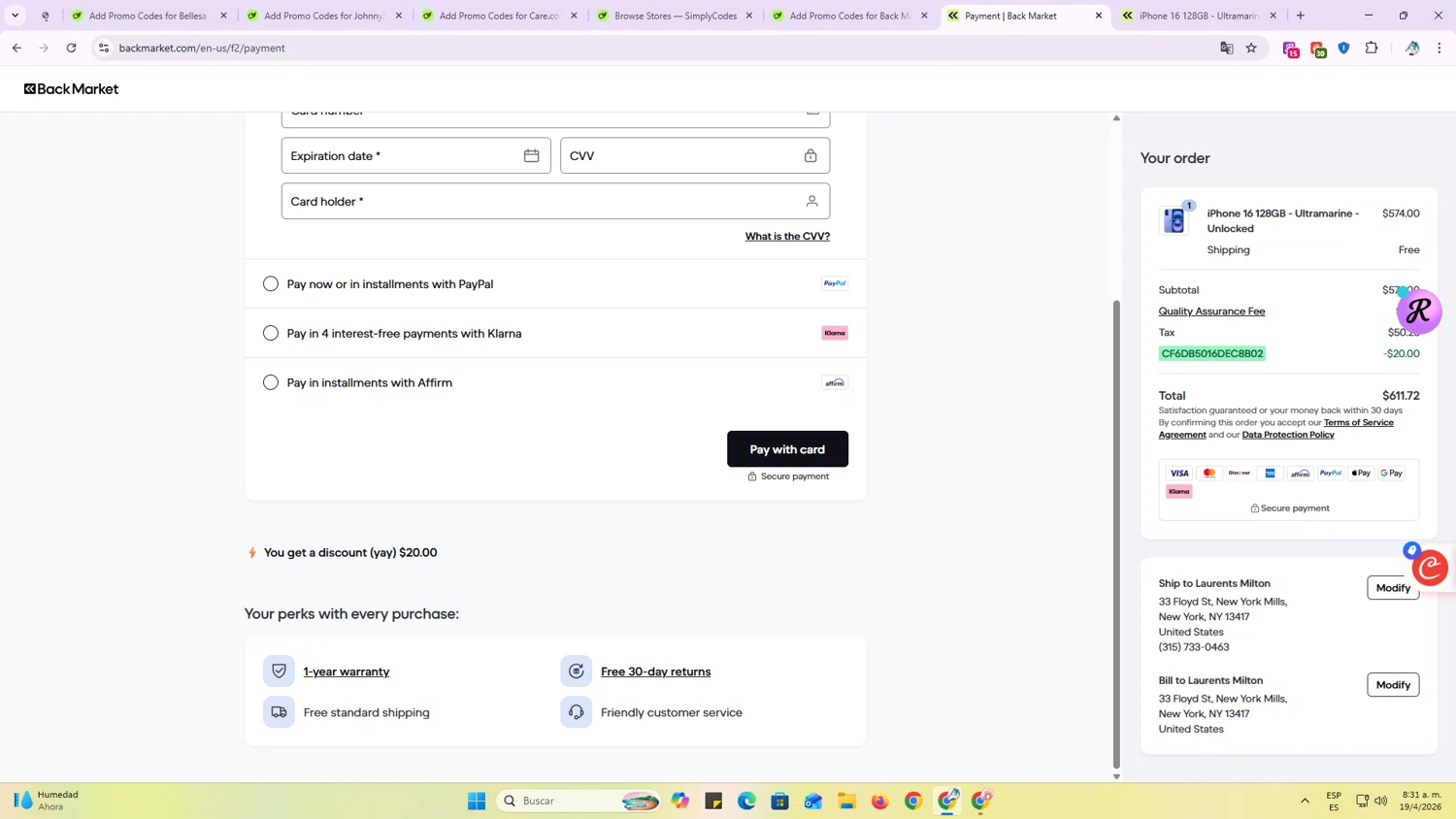Click the PayPal logo in payment options
1456x819 pixels.
[835, 283]
